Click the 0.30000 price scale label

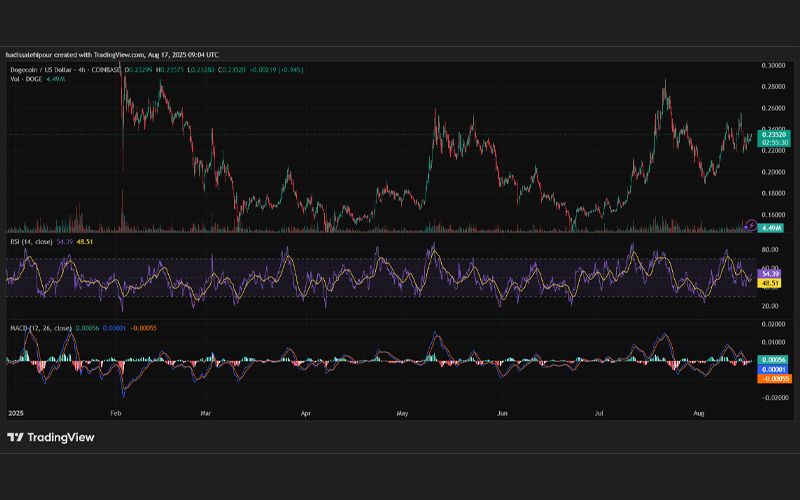point(773,65)
